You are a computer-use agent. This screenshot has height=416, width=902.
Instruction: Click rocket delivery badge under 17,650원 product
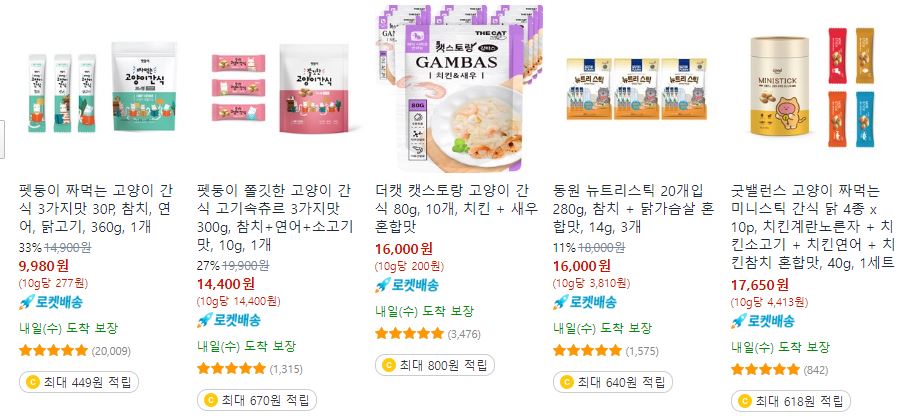coord(762,320)
